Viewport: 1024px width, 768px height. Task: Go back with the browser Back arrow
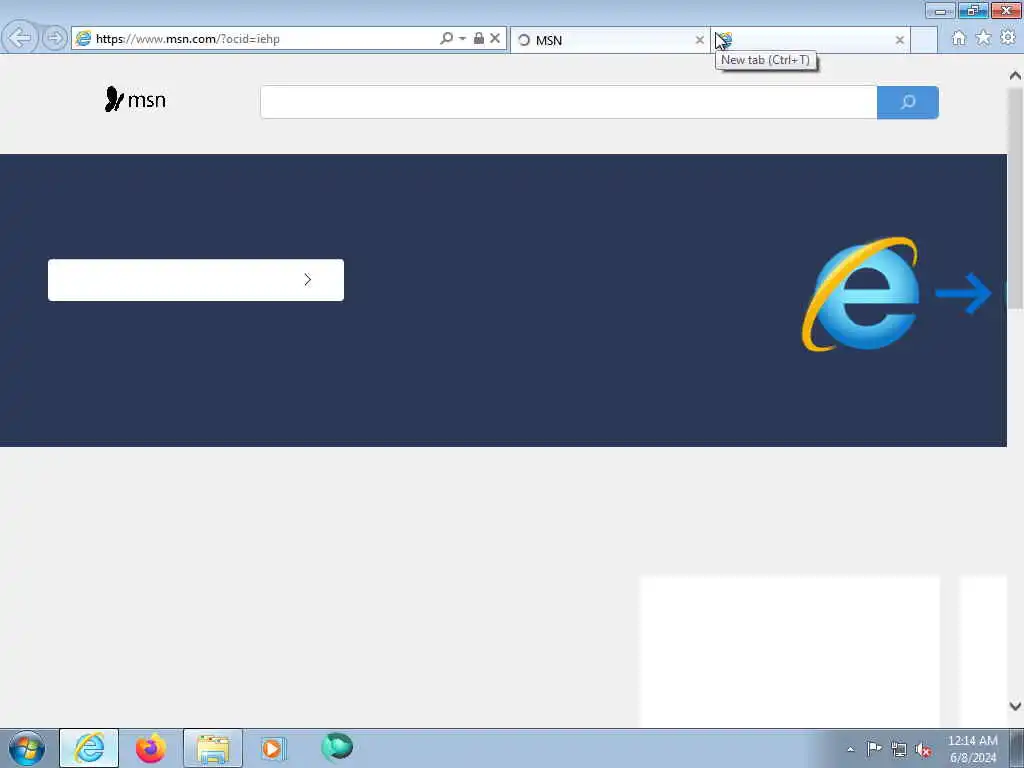pyautogui.click(x=20, y=38)
